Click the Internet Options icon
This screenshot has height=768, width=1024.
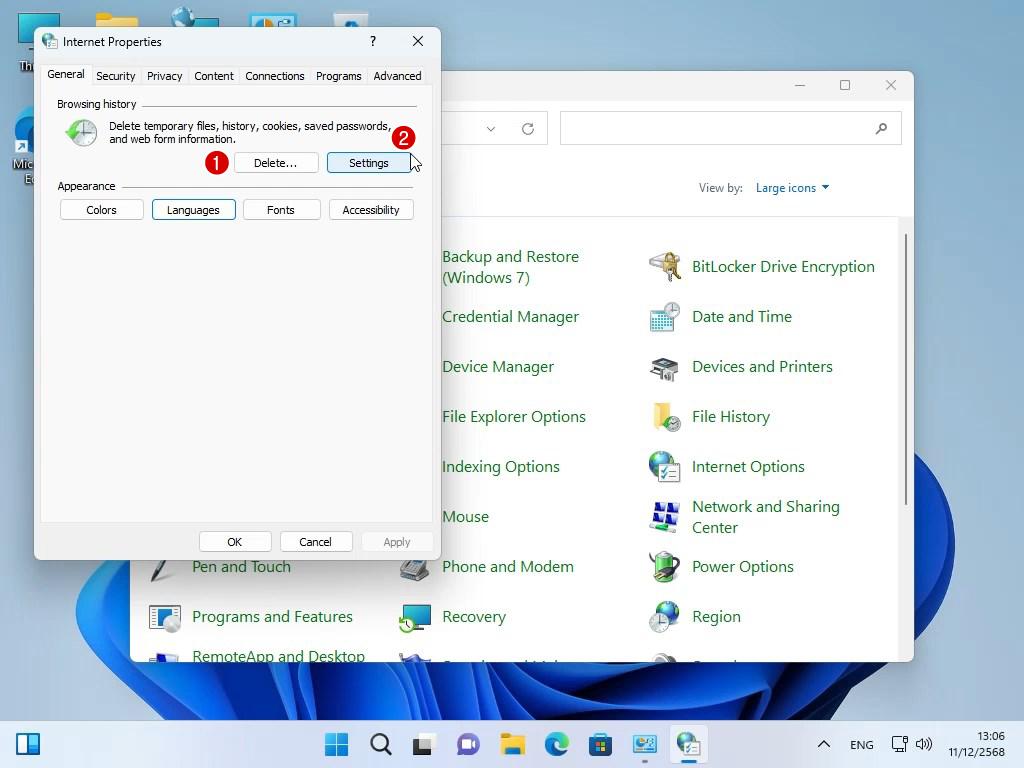(x=665, y=467)
